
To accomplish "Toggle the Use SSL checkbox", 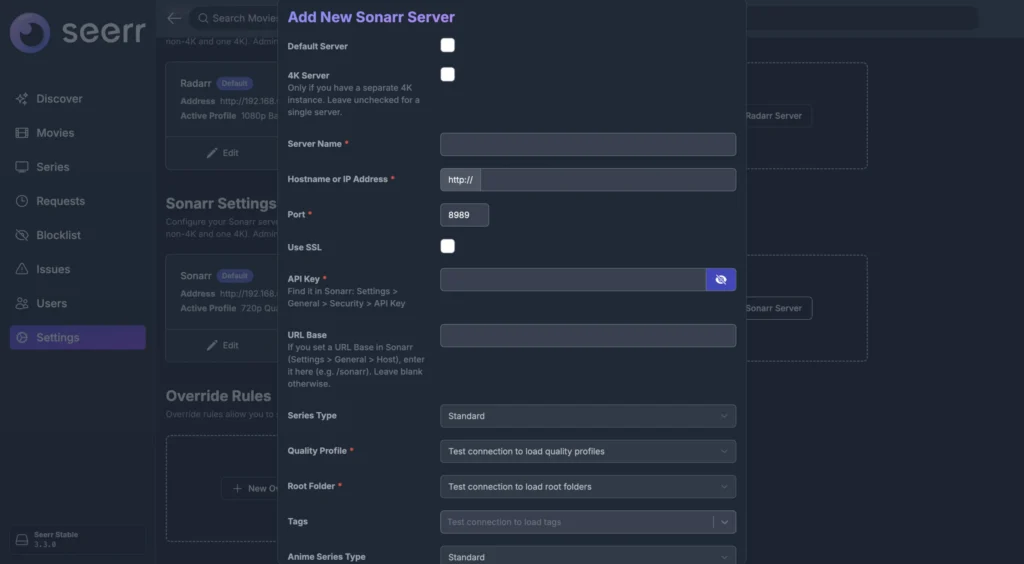I will click(447, 246).
